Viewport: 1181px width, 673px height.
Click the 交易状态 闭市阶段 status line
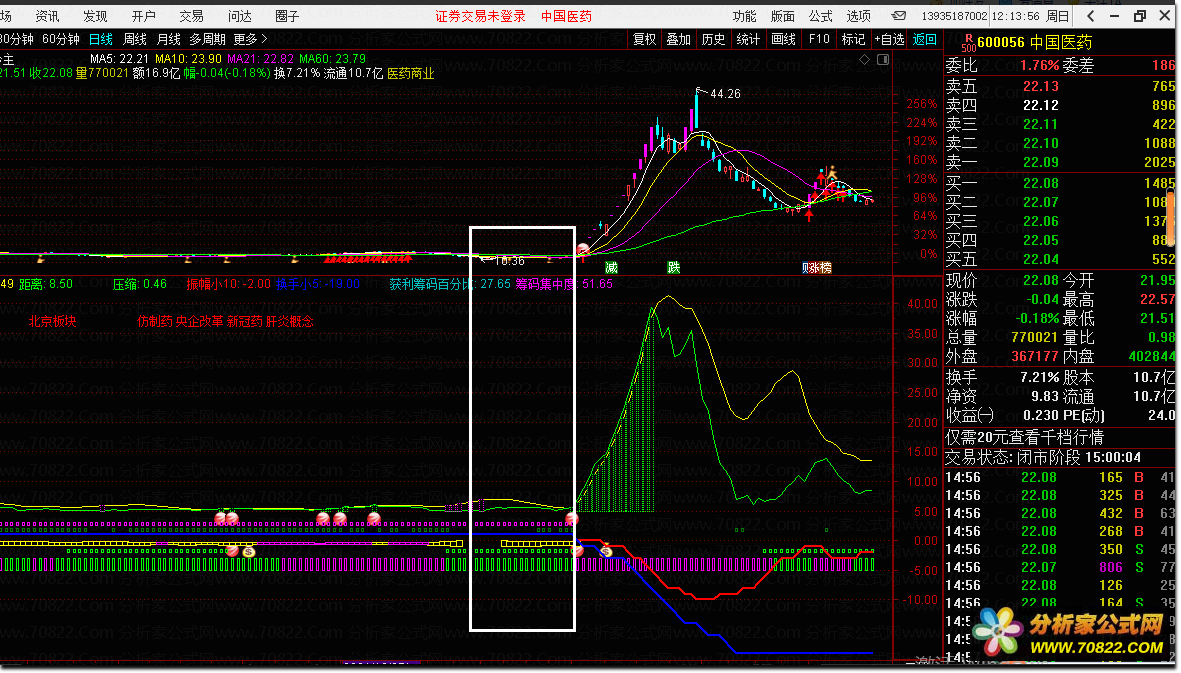coord(1043,457)
